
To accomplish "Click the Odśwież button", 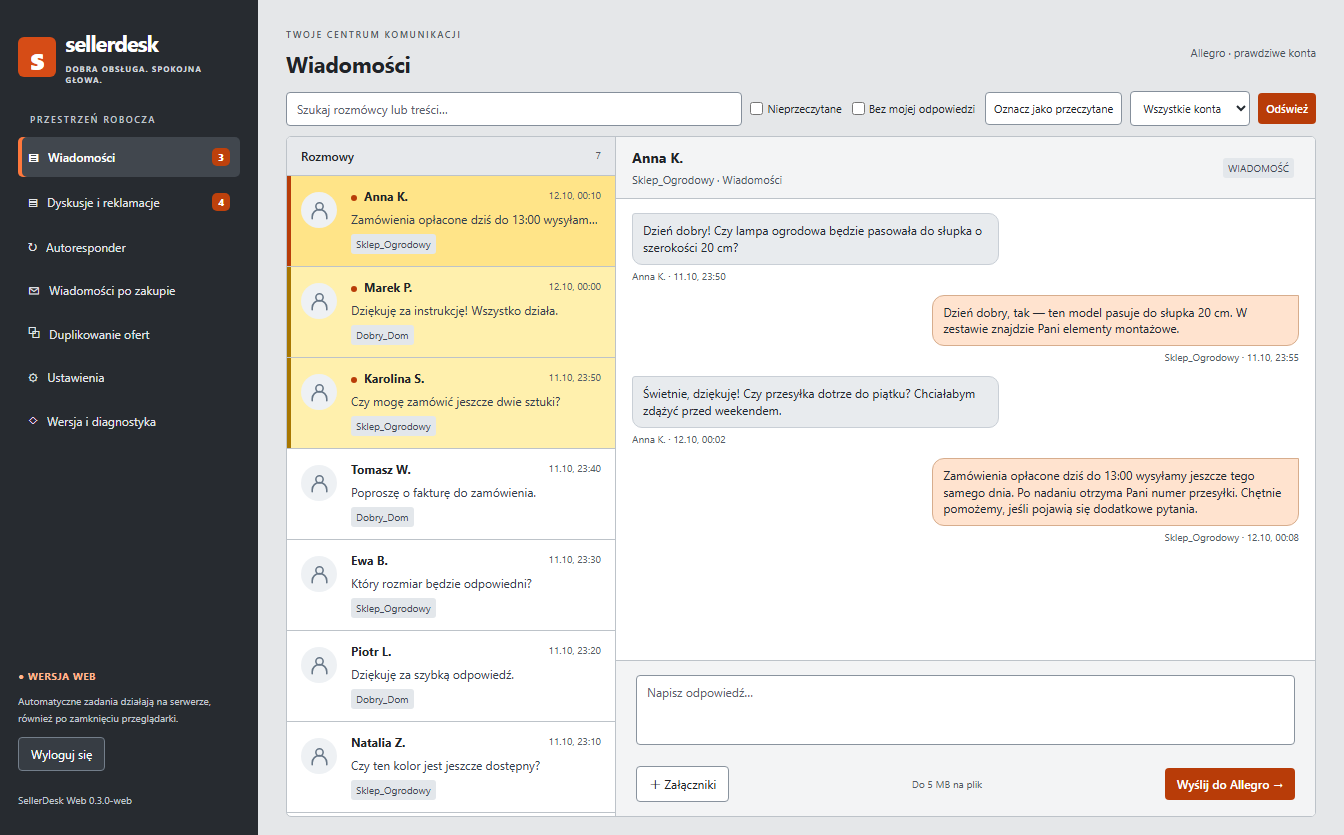I will tap(1287, 109).
